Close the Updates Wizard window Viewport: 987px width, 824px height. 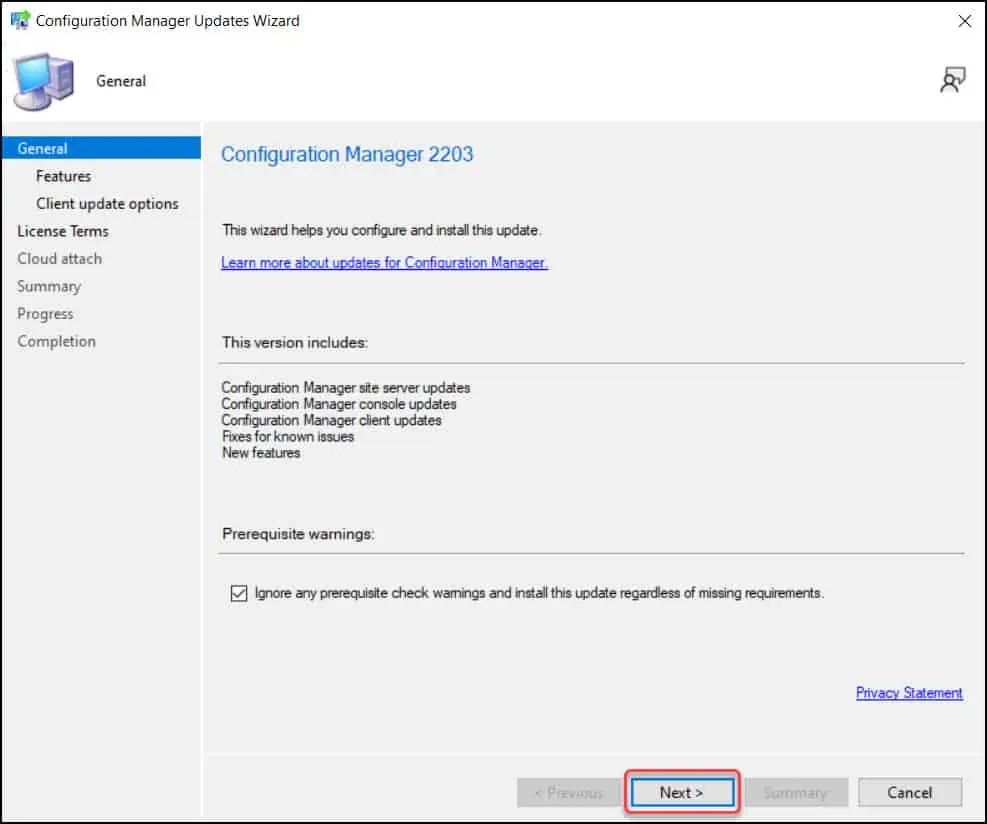(x=964, y=21)
